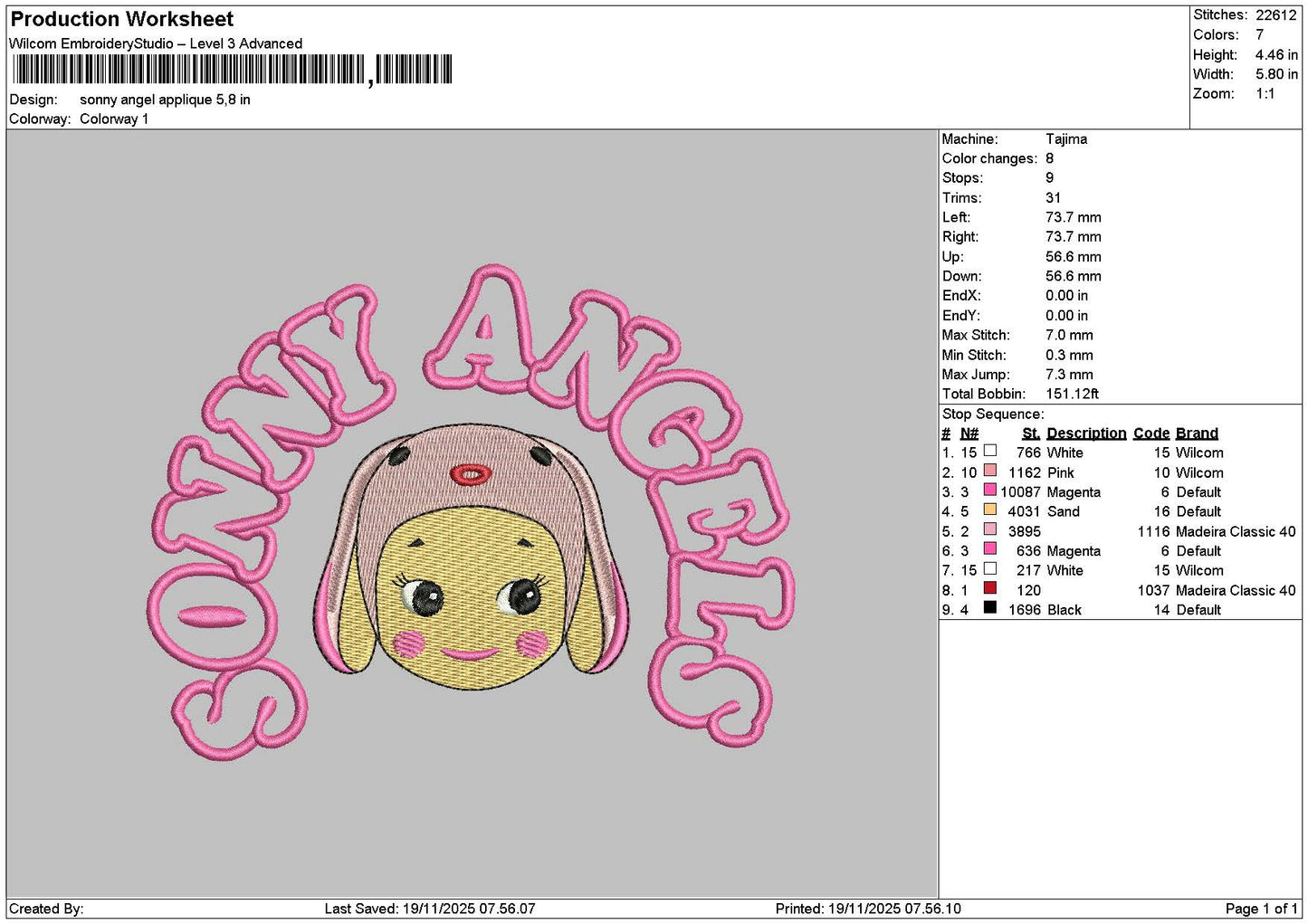1308x924 pixels.
Task: Click the 'N#' column header
Action: [969, 433]
